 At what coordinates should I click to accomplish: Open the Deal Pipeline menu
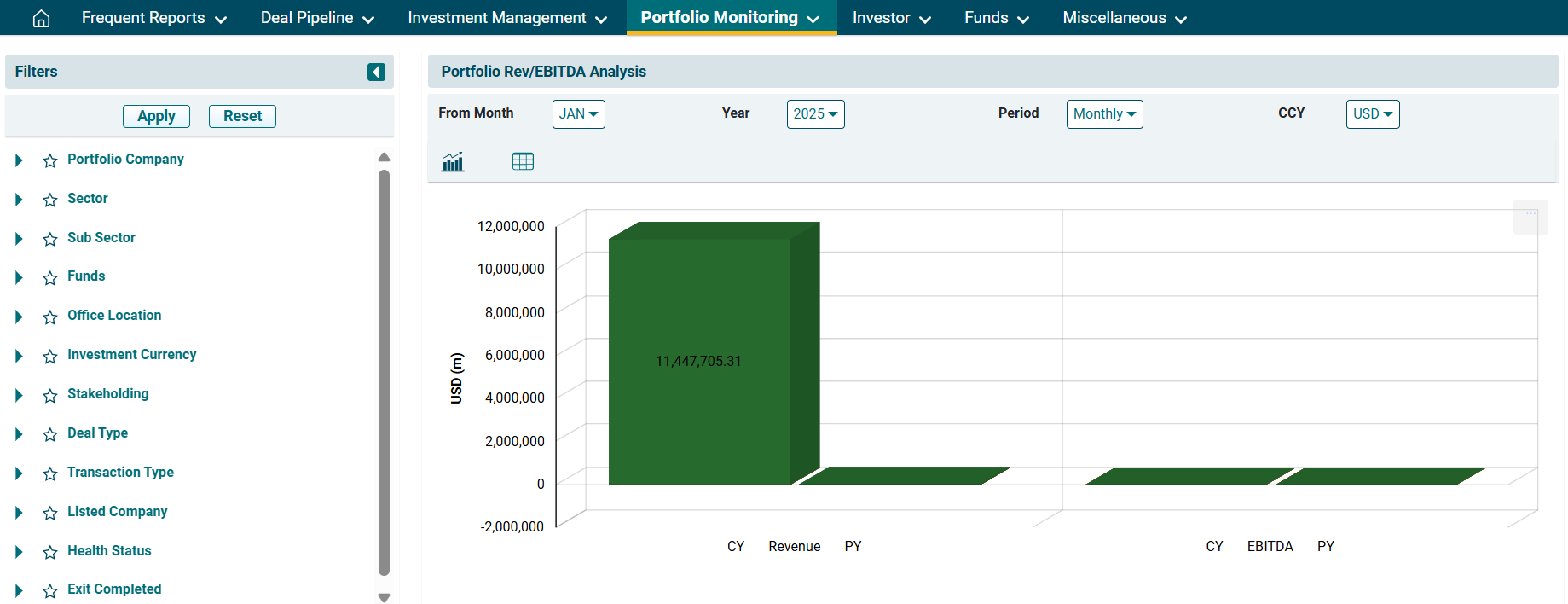(x=317, y=18)
